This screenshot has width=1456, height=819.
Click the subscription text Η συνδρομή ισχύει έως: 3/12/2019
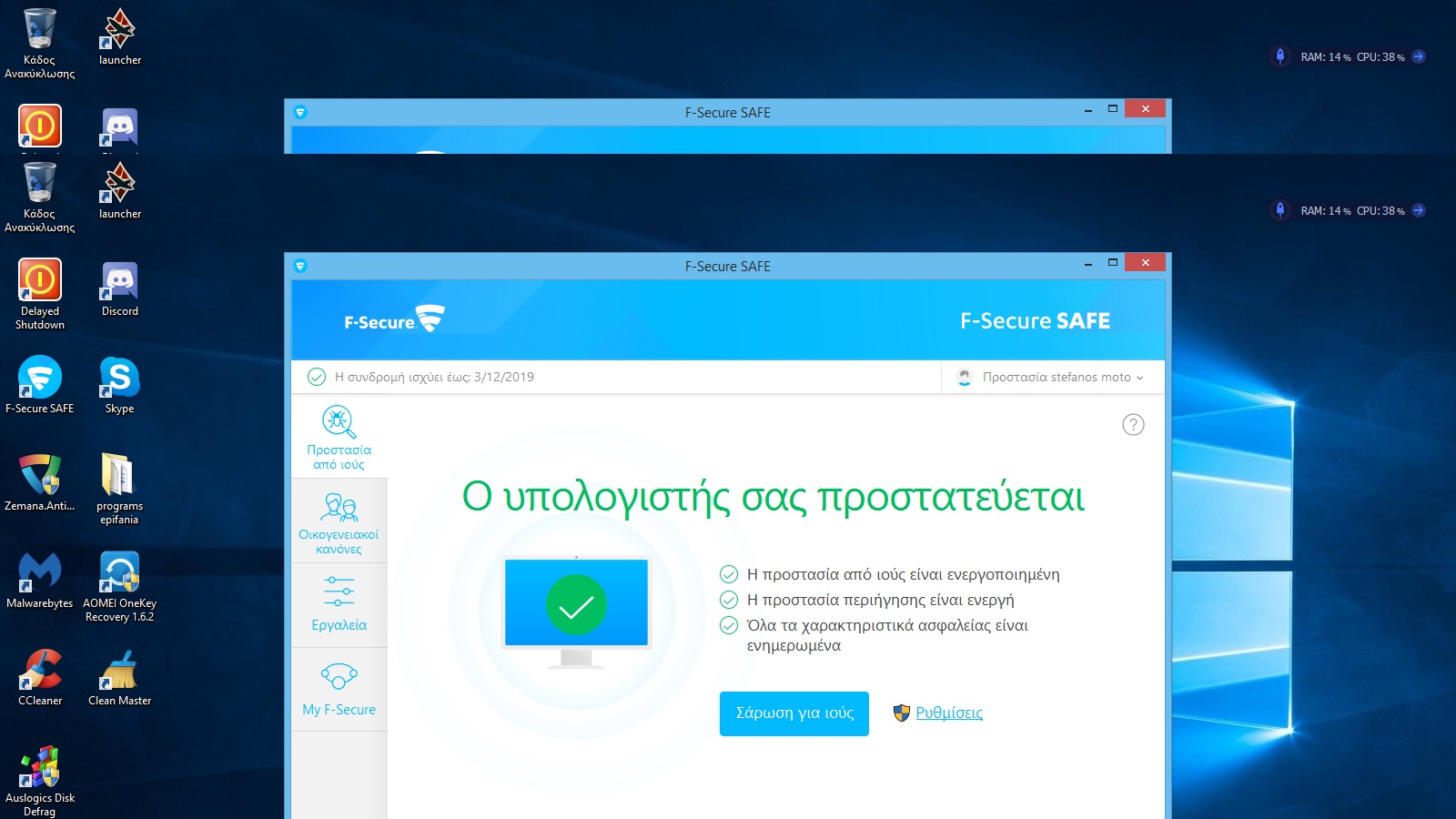click(x=434, y=377)
